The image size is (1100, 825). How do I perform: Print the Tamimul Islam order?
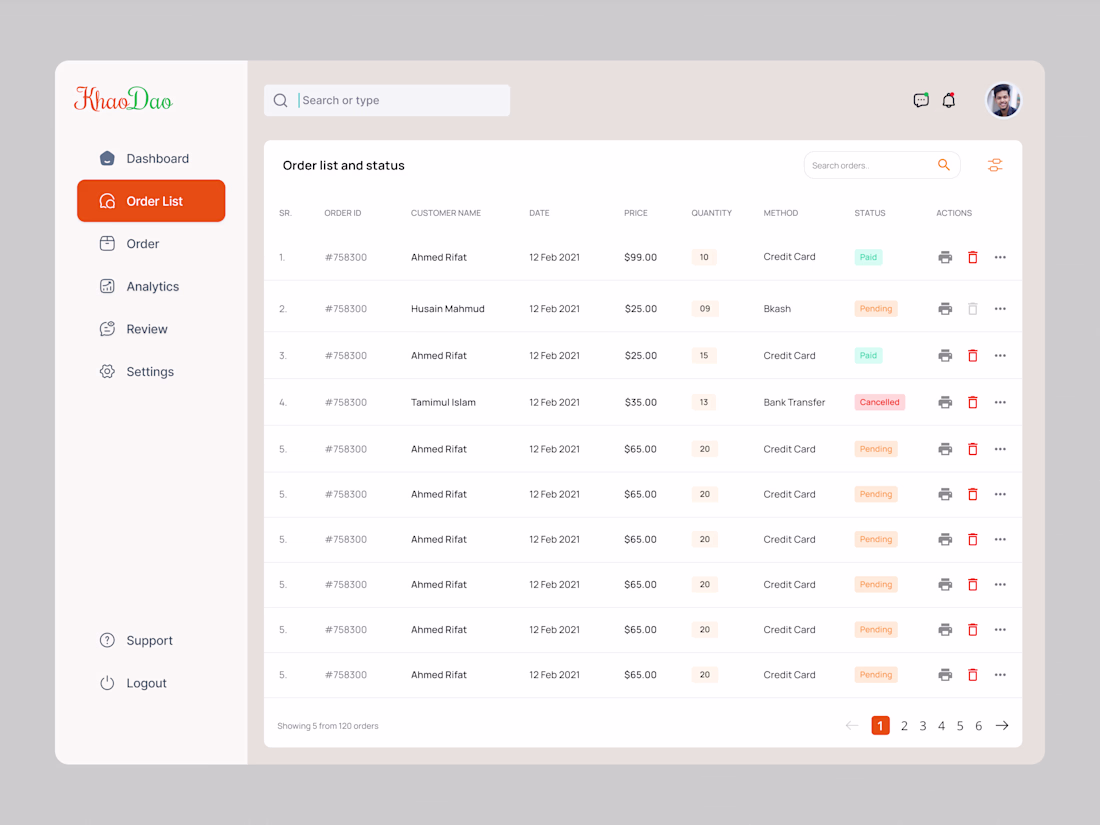(945, 402)
